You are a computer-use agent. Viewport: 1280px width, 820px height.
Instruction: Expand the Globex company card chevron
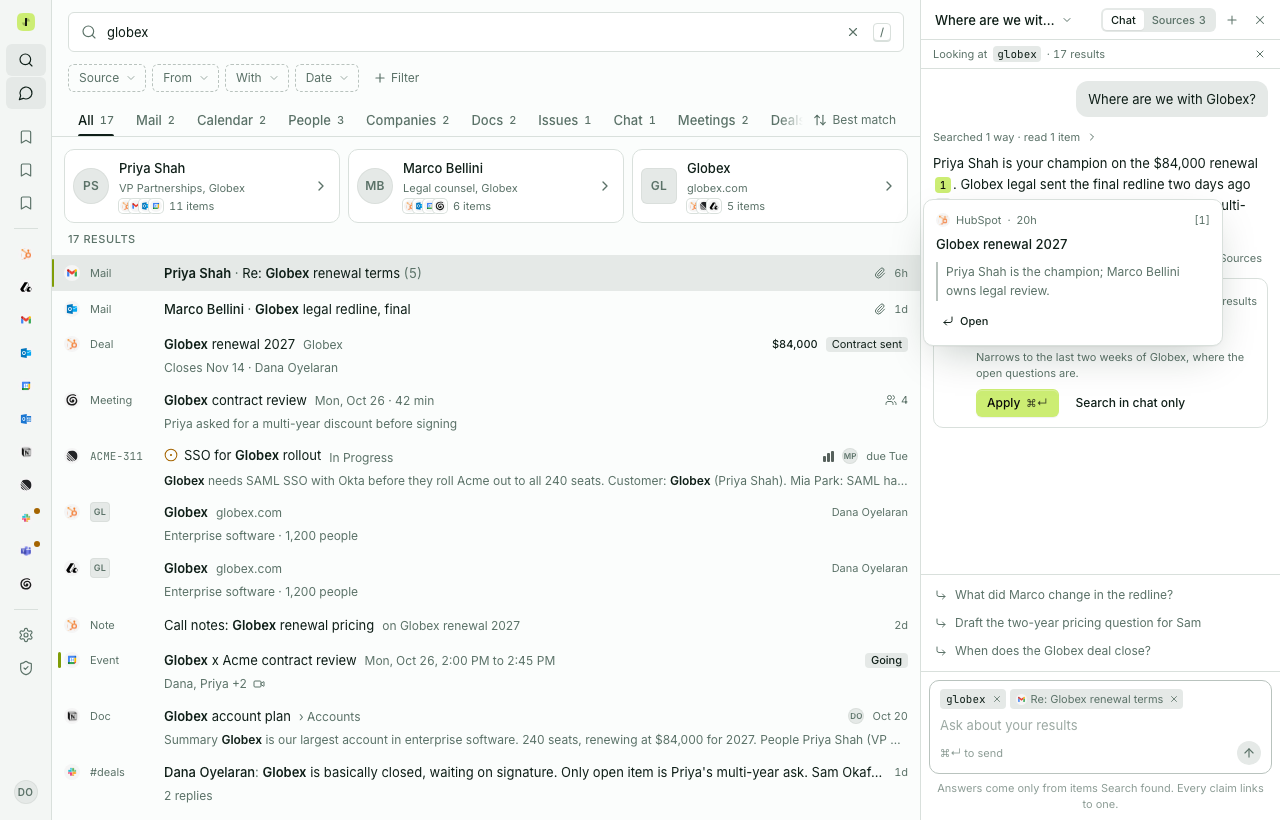(889, 186)
